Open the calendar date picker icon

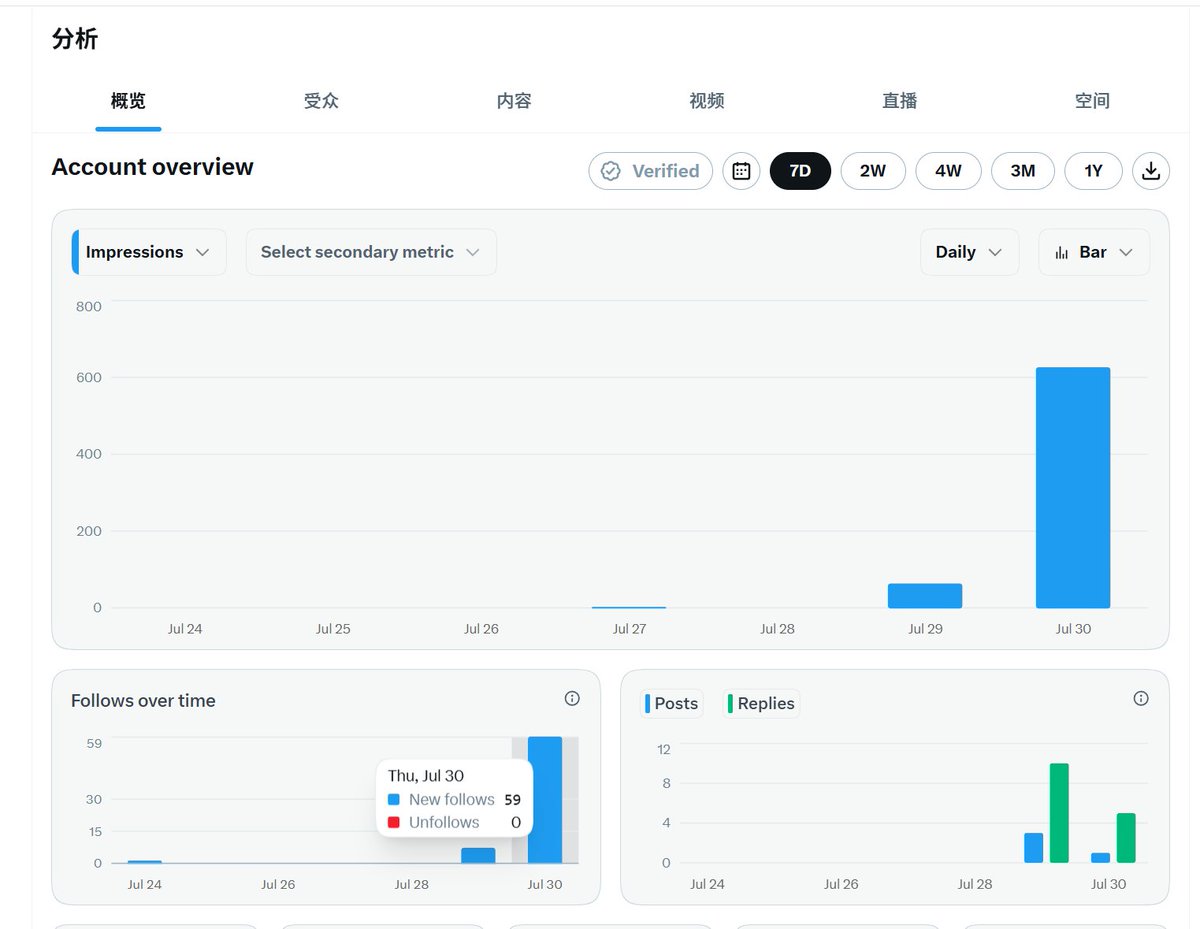click(741, 171)
